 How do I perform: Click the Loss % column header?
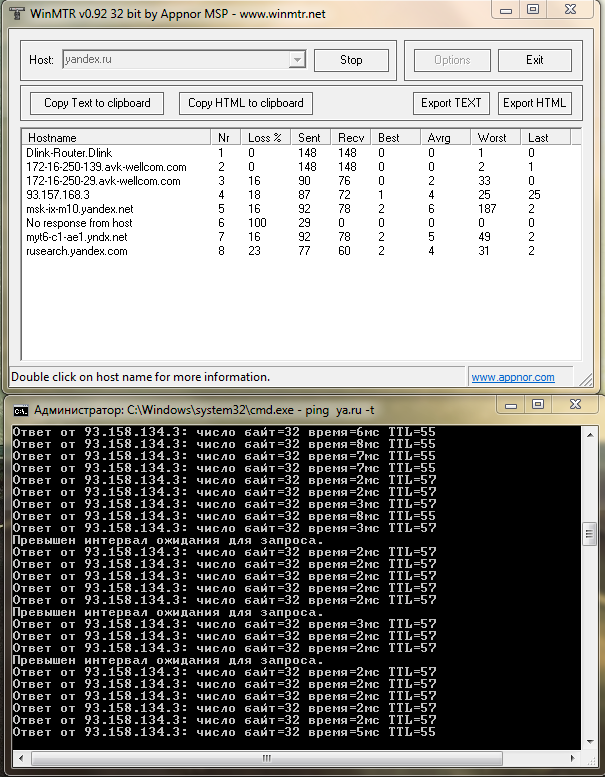tap(266, 137)
